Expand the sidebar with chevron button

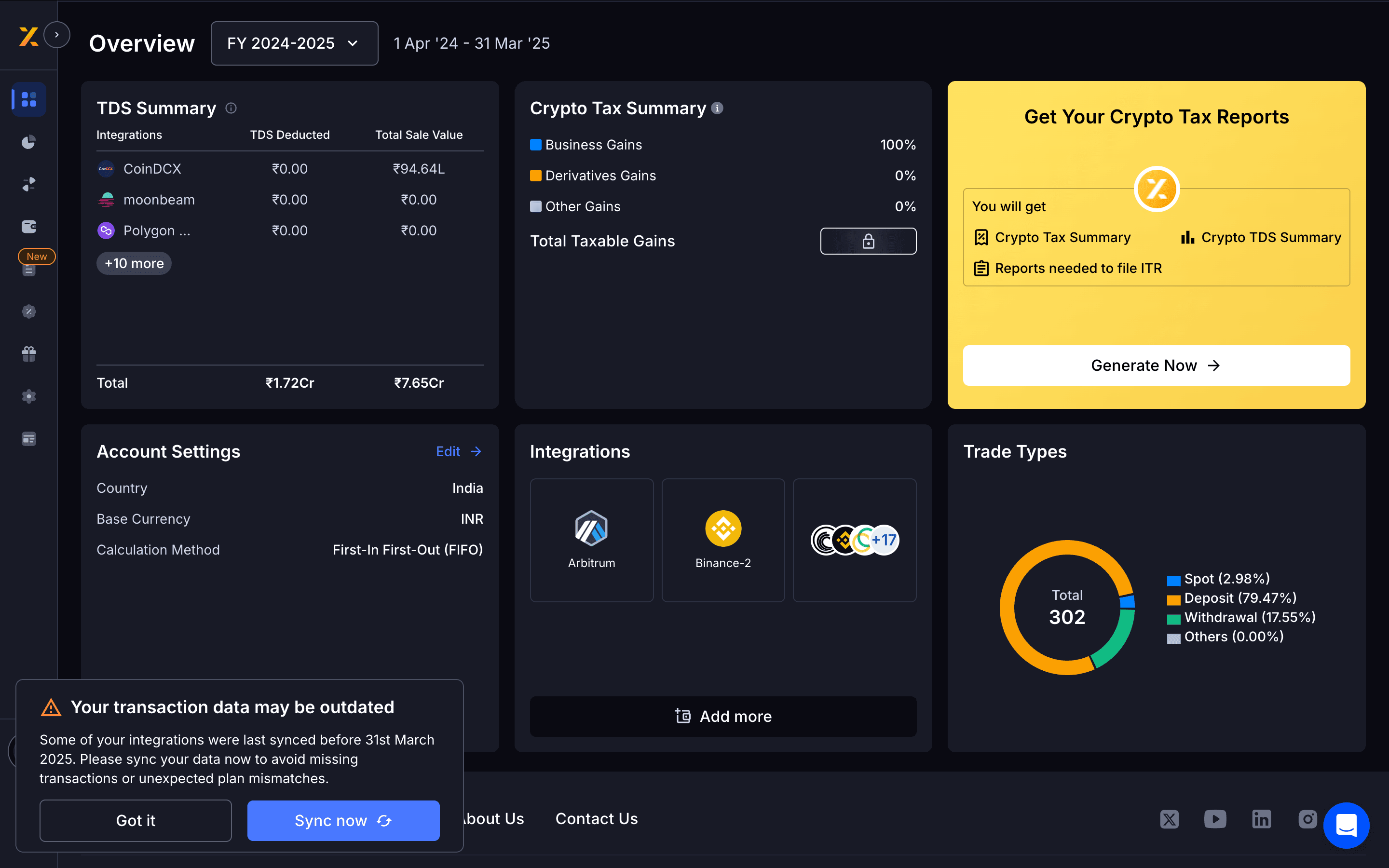click(56, 35)
